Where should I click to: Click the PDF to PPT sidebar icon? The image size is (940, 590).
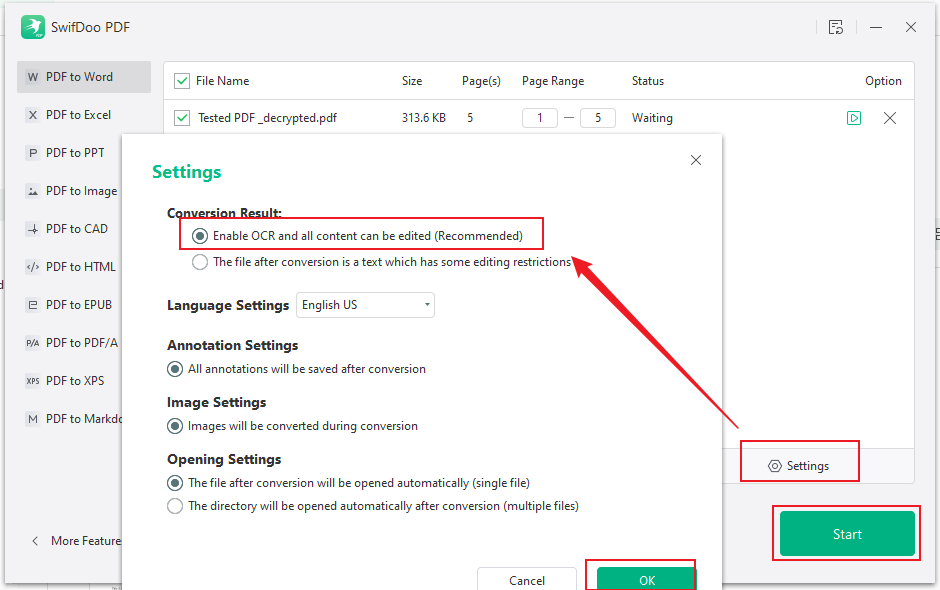pos(33,153)
